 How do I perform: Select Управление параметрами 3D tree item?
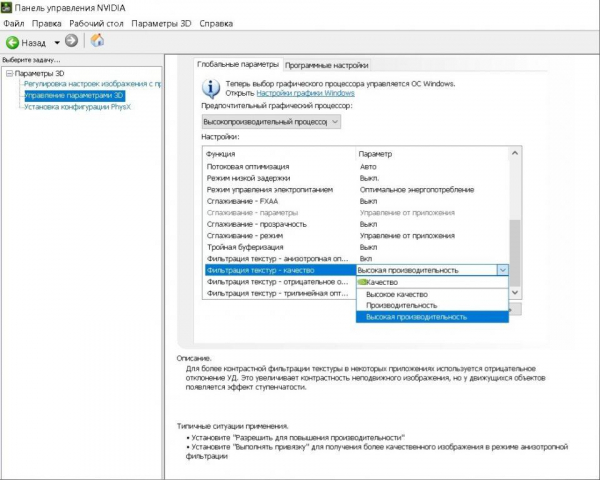(x=74, y=95)
